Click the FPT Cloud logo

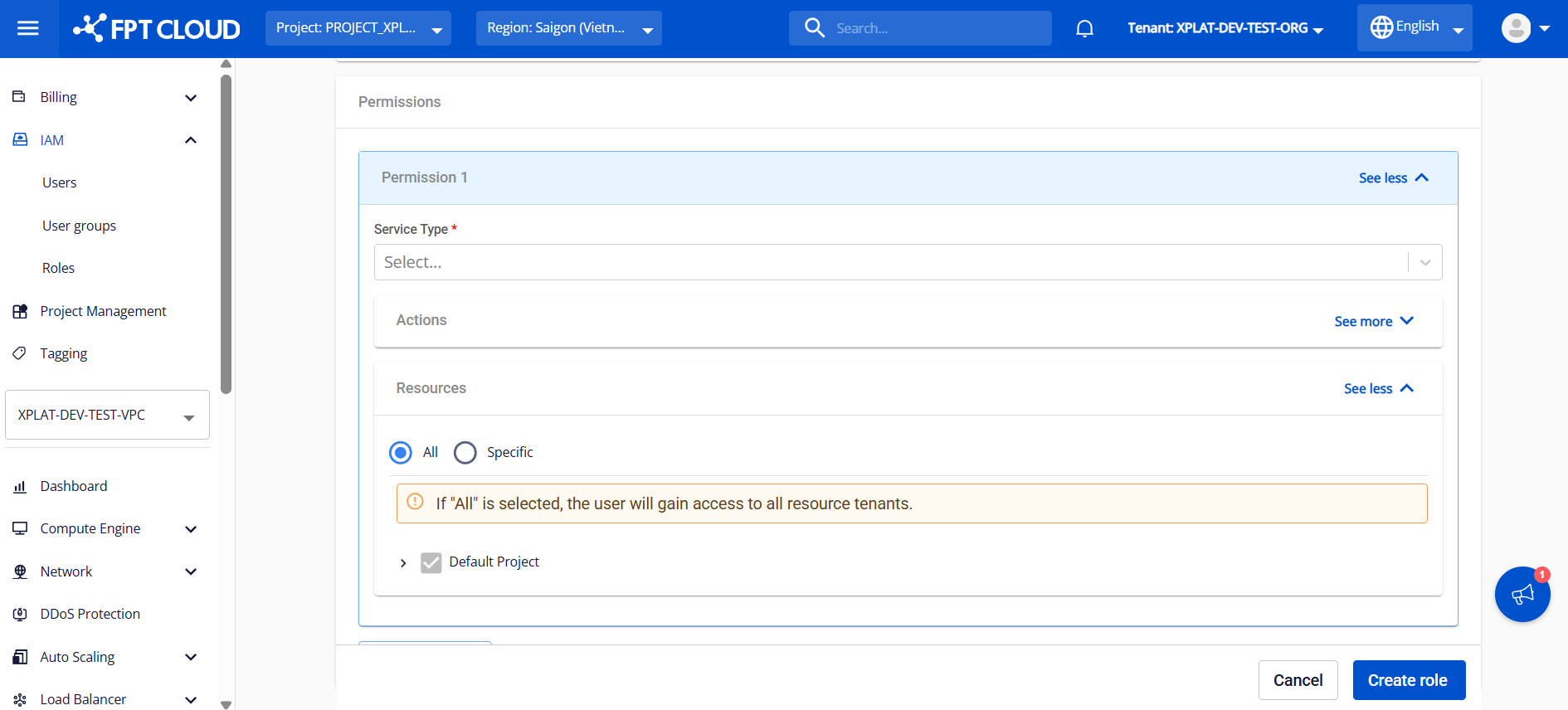click(x=157, y=28)
